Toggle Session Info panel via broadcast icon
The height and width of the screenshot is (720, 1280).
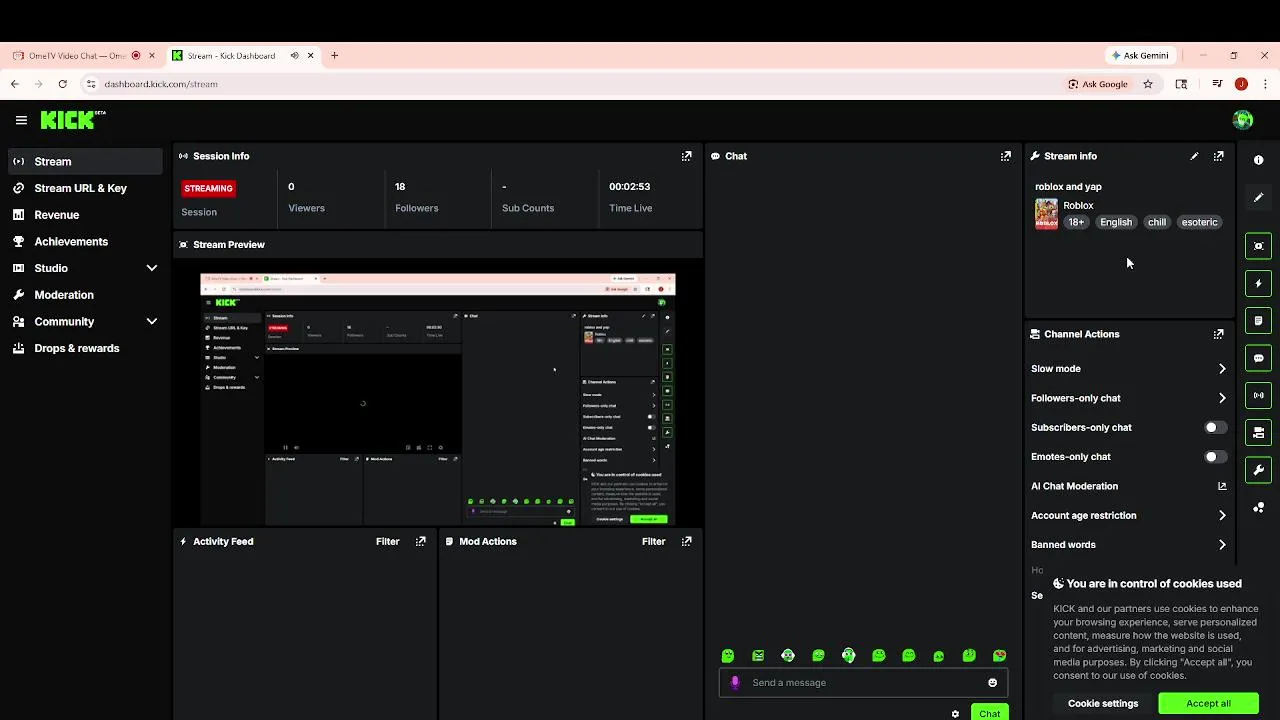pos(1258,395)
